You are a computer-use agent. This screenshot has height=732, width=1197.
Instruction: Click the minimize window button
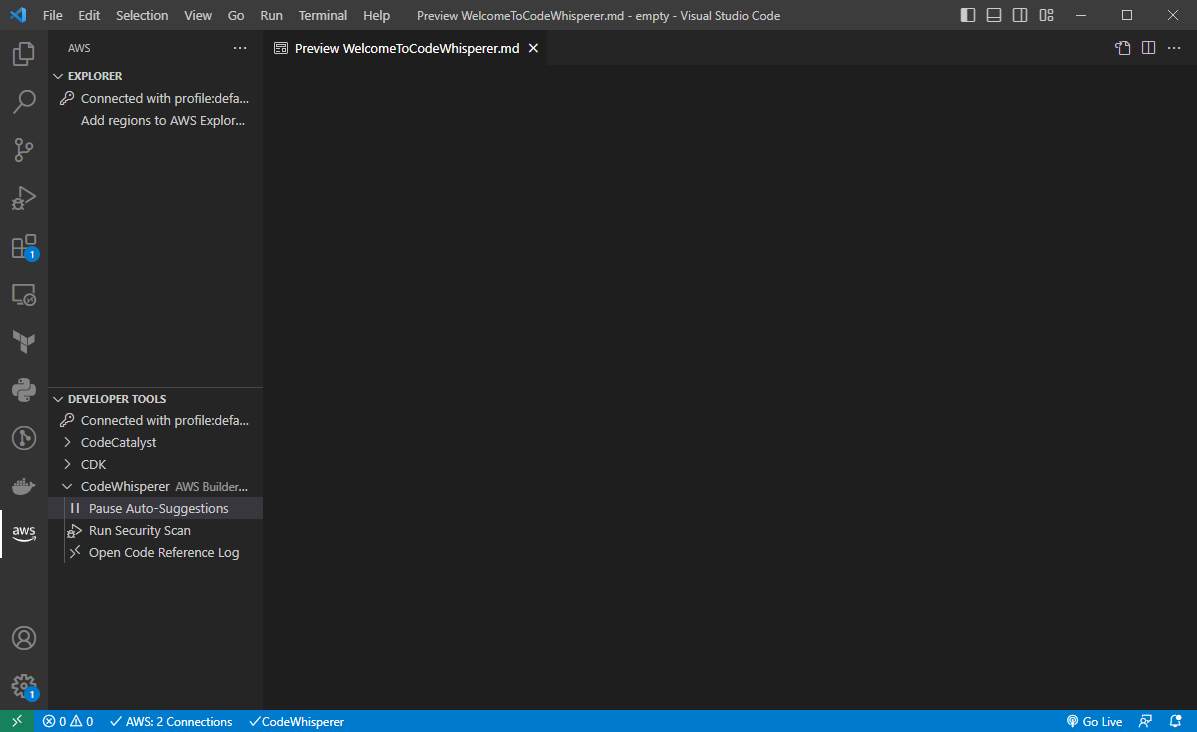pos(1081,15)
